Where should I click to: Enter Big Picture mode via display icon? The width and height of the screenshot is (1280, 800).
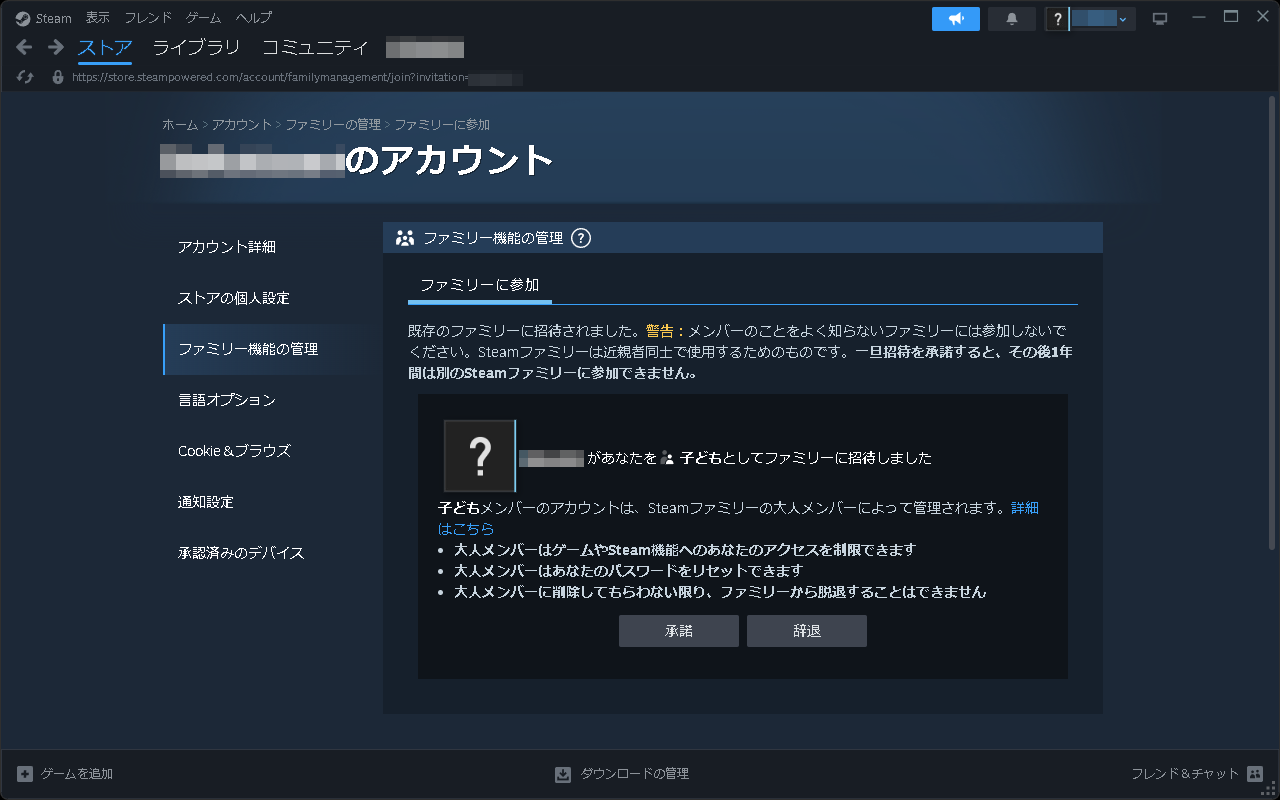1160,18
